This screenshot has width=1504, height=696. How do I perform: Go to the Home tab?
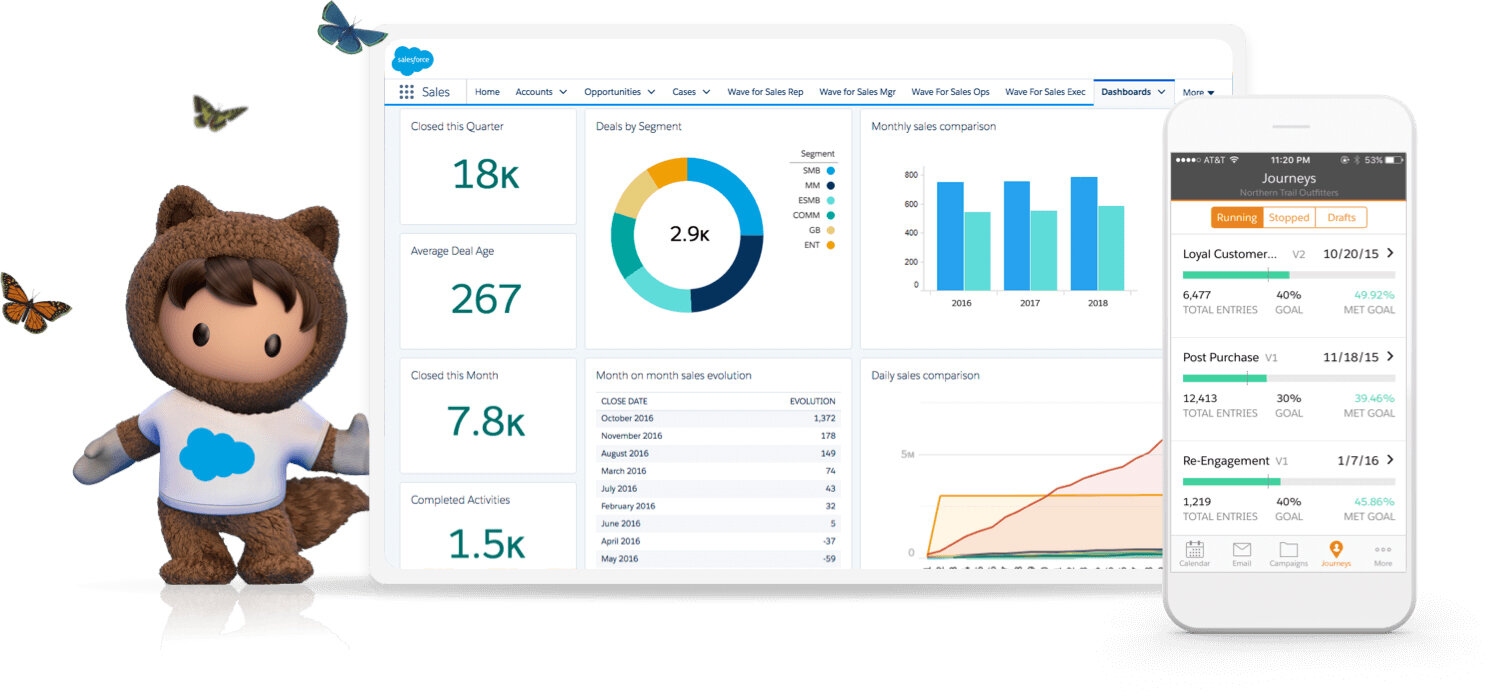tap(487, 92)
